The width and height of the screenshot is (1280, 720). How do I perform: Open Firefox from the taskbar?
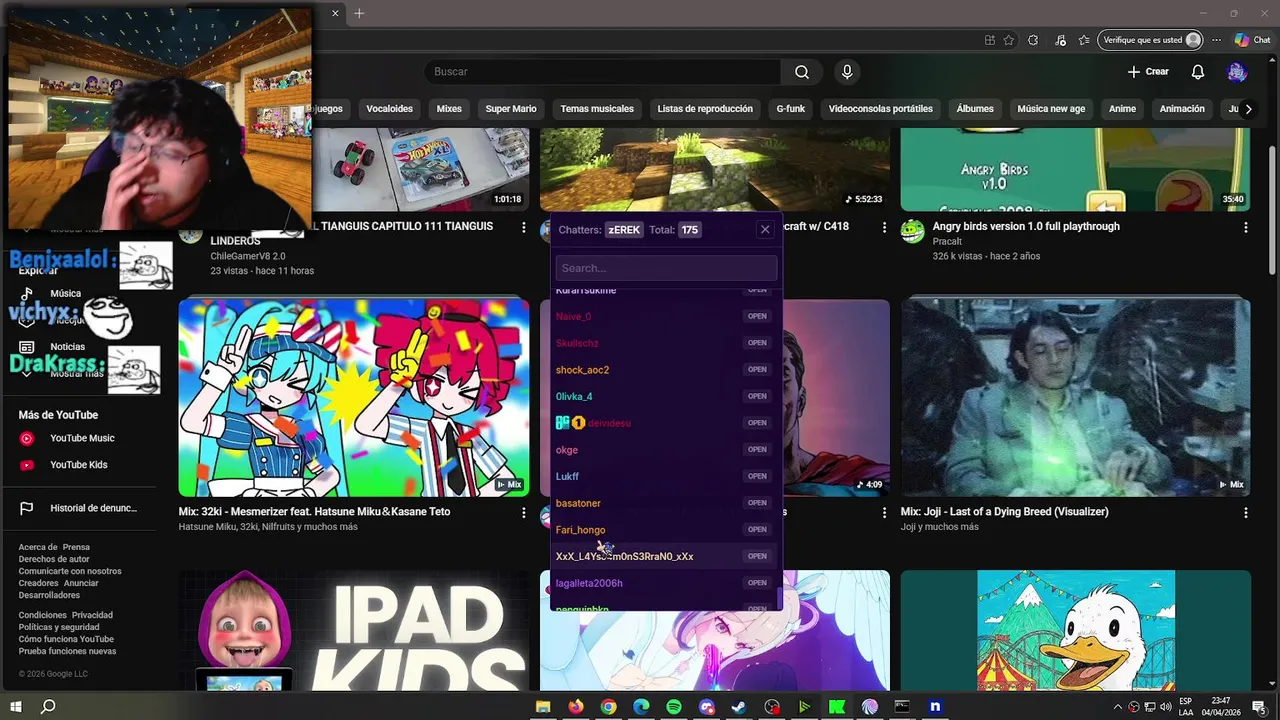575,706
